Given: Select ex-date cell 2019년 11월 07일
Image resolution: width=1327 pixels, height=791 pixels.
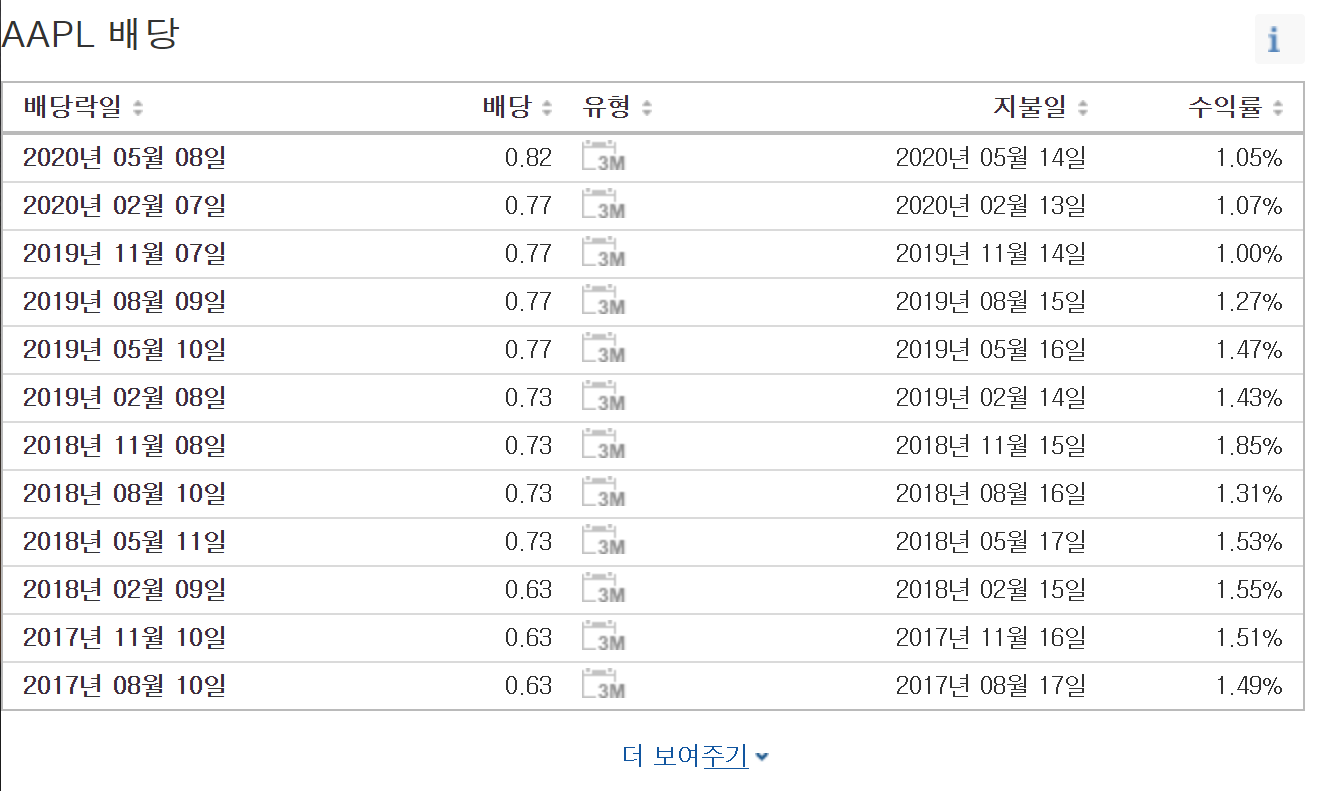Looking at the screenshot, I should (125, 254).
